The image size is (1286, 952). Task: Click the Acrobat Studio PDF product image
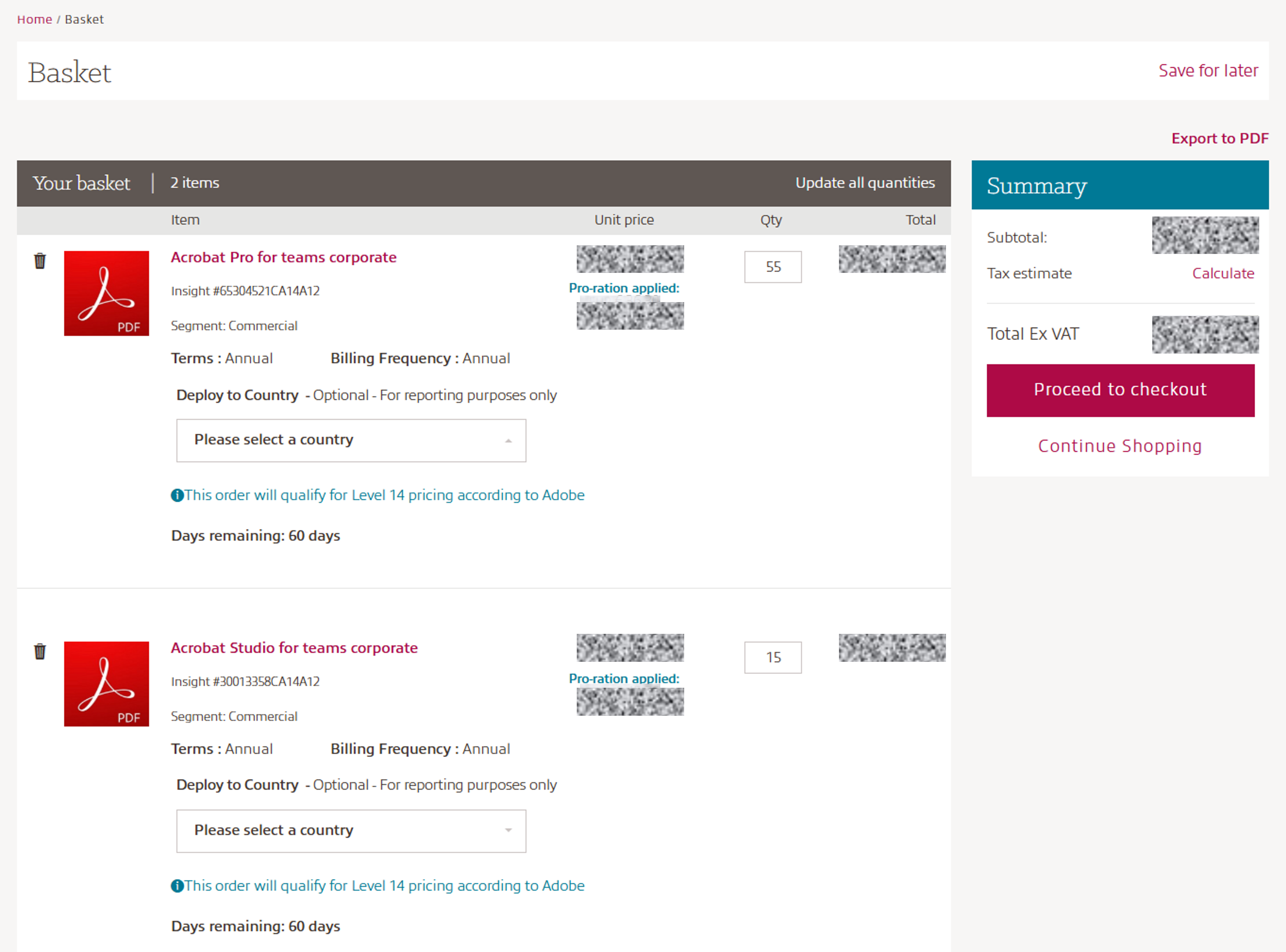click(x=106, y=684)
